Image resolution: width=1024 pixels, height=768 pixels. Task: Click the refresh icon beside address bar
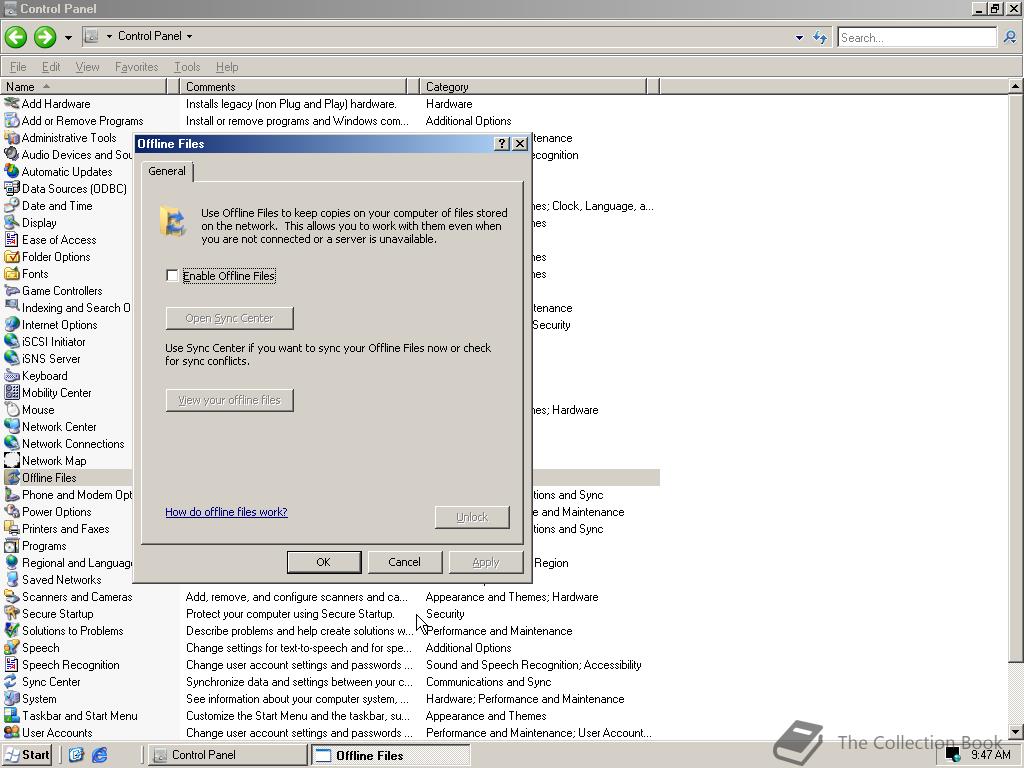tap(820, 37)
